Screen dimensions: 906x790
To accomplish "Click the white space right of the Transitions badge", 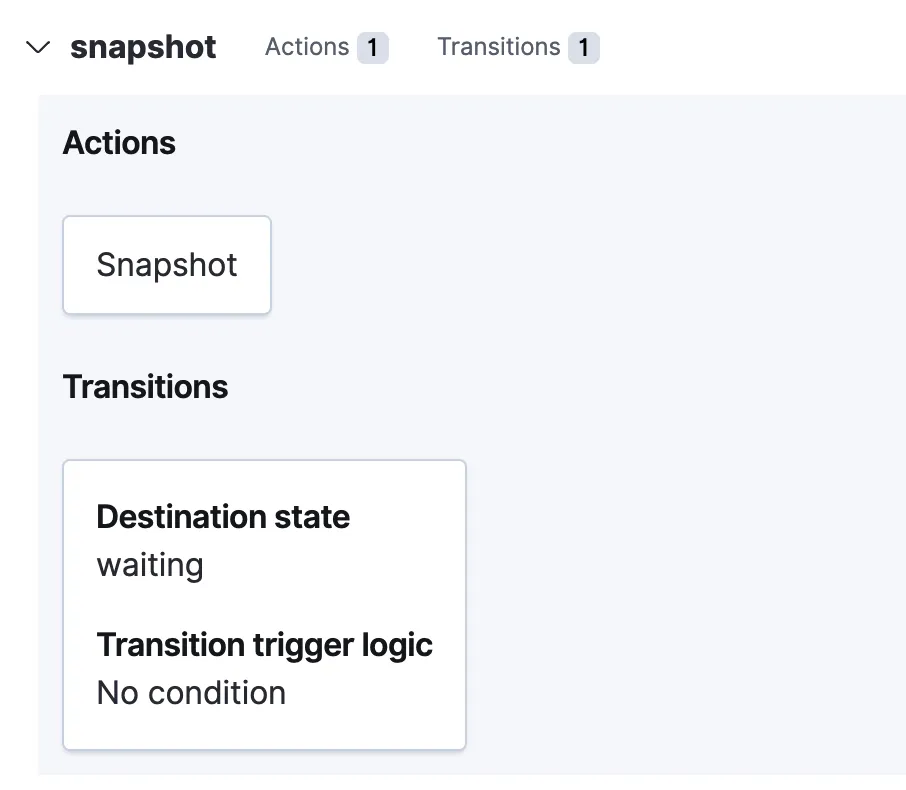I will click(750, 48).
